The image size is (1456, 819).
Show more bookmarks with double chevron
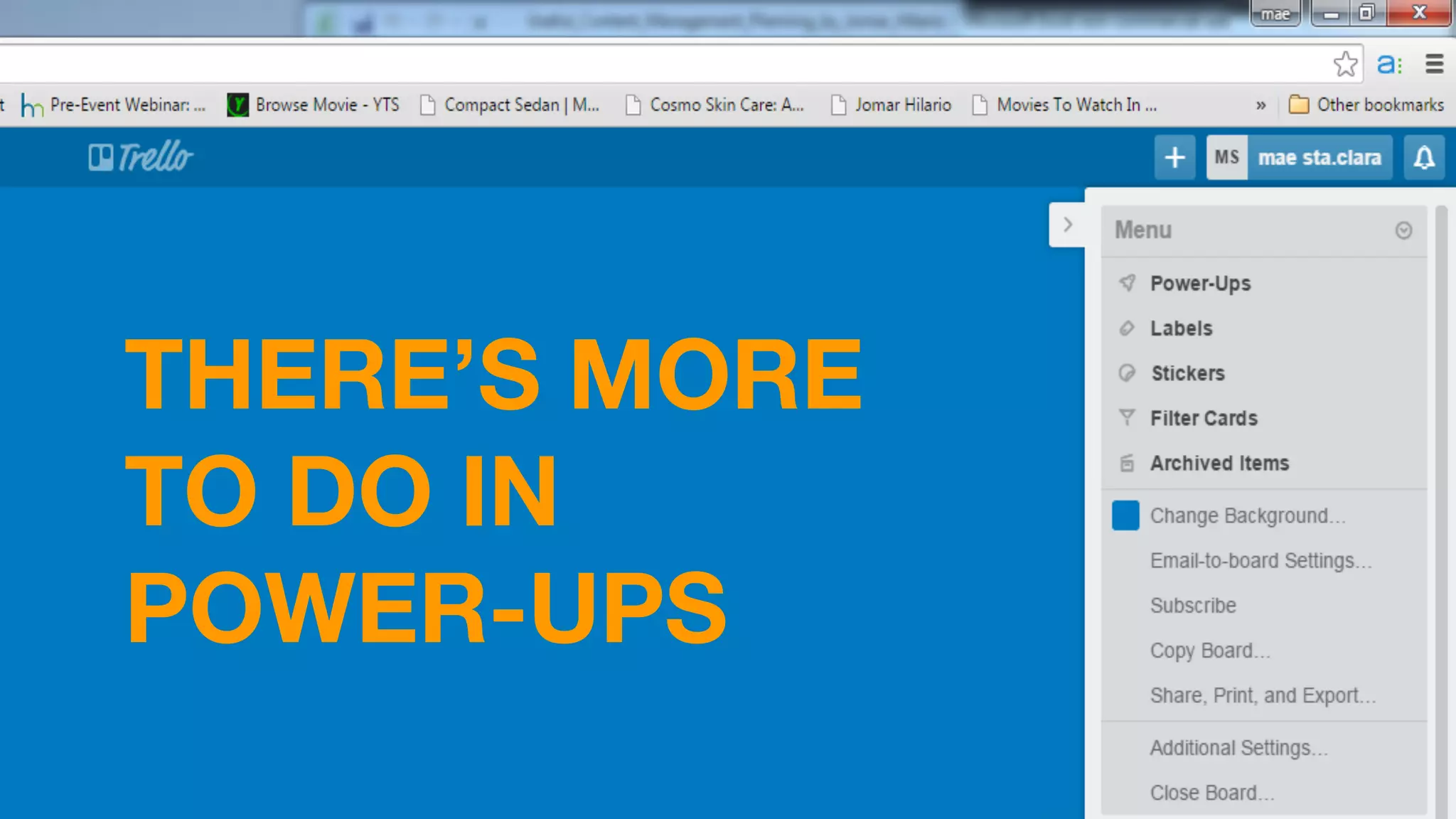pos(1260,105)
